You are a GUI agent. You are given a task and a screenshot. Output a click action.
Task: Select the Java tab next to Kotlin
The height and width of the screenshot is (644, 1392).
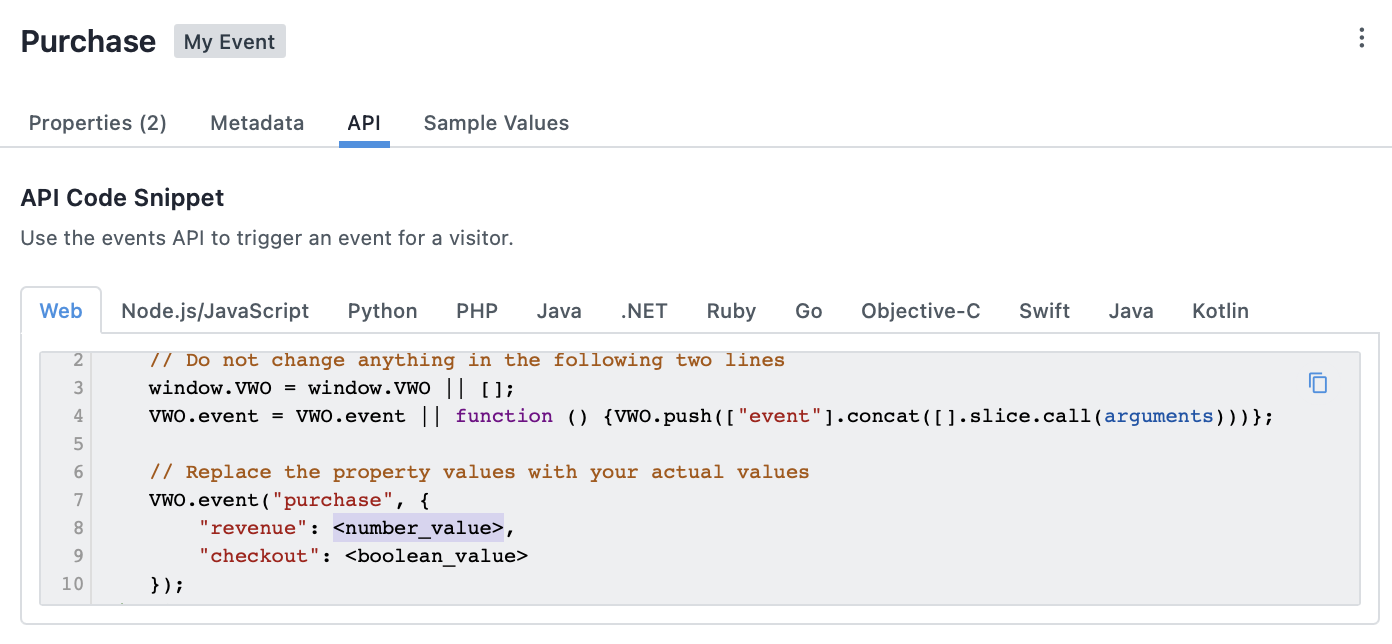coord(1131,311)
